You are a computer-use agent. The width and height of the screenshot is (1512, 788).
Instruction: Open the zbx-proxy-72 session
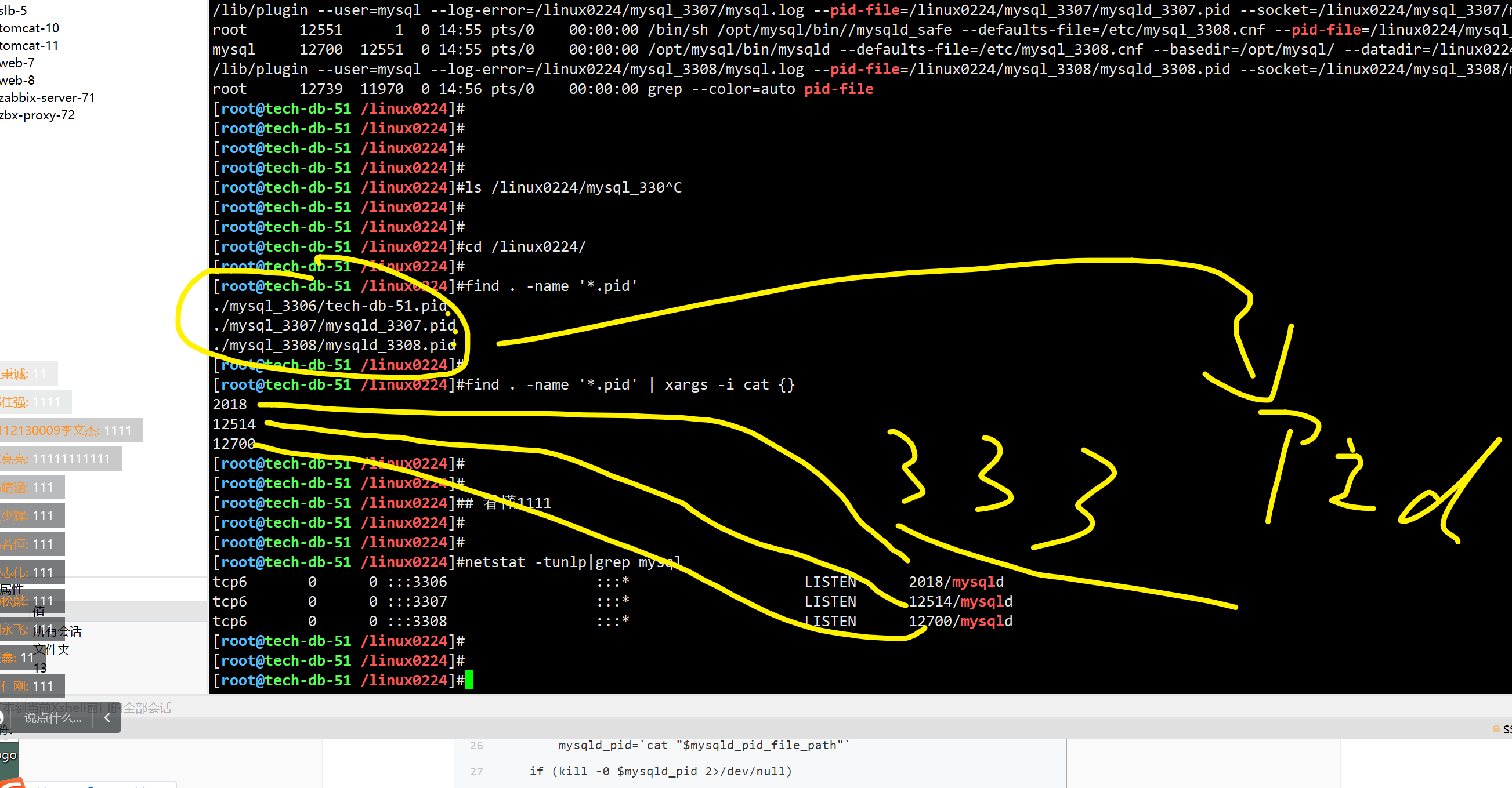[x=38, y=115]
